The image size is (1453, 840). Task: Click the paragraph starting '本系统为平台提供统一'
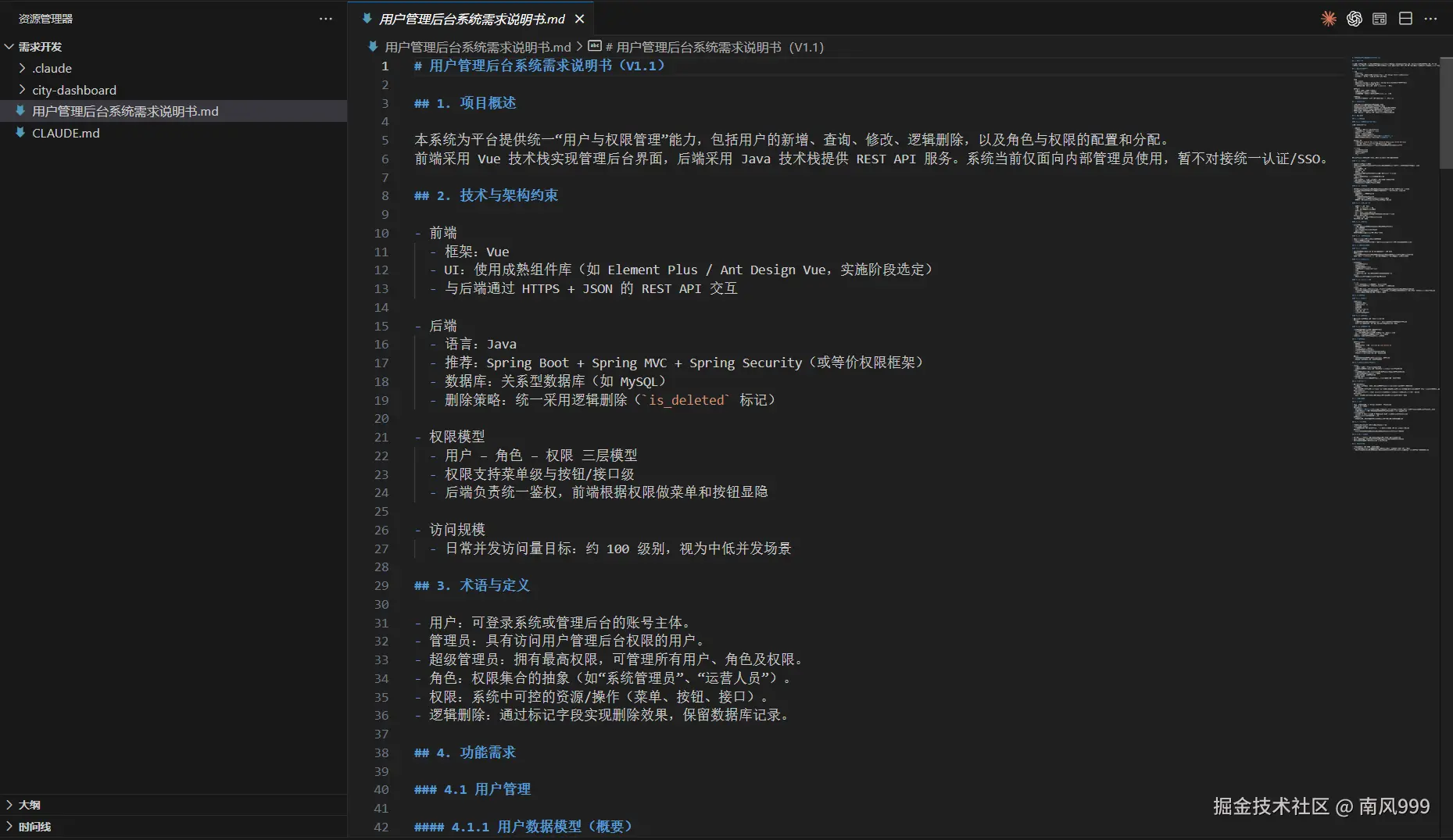793,140
